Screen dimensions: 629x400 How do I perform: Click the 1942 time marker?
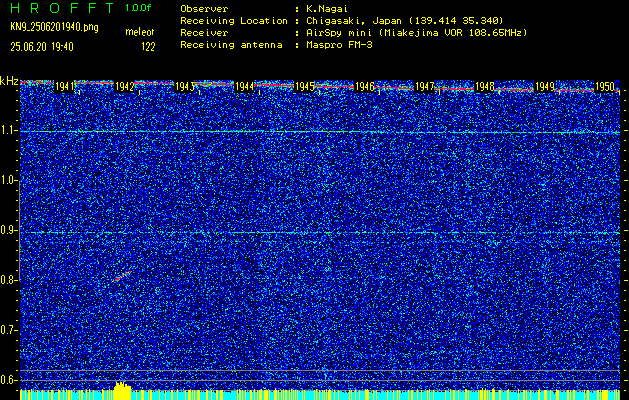[x=124, y=86]
